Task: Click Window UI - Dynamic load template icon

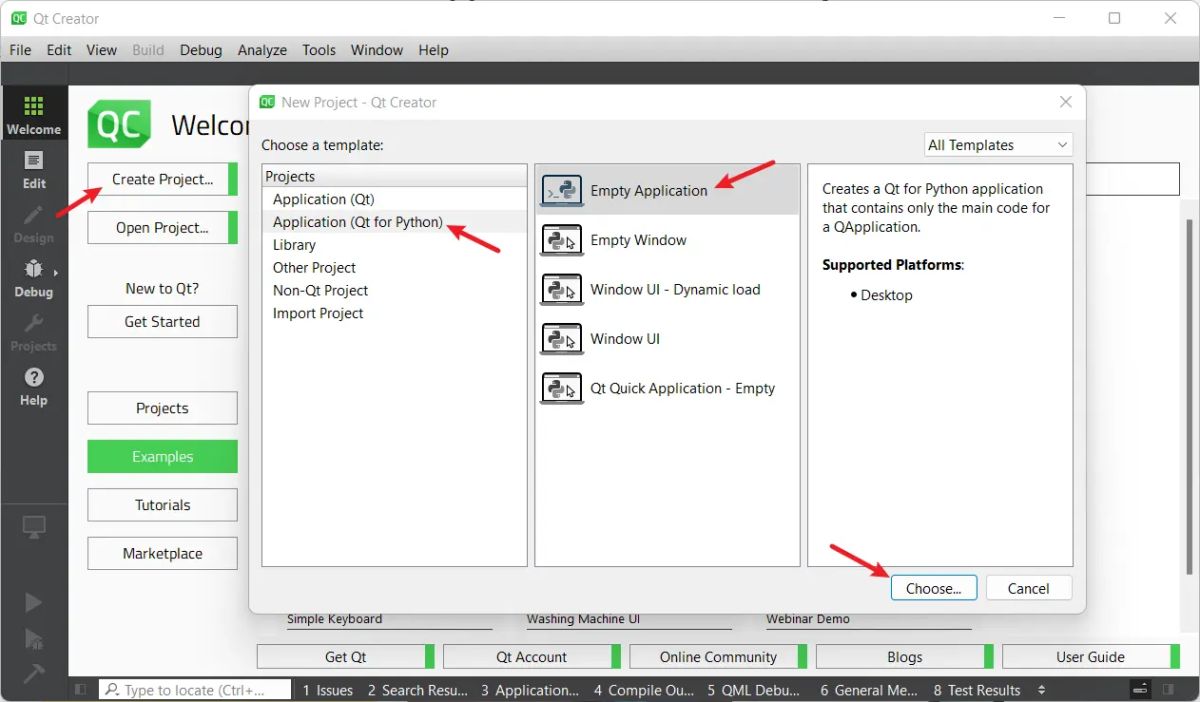Action: [x=562, y=289]
